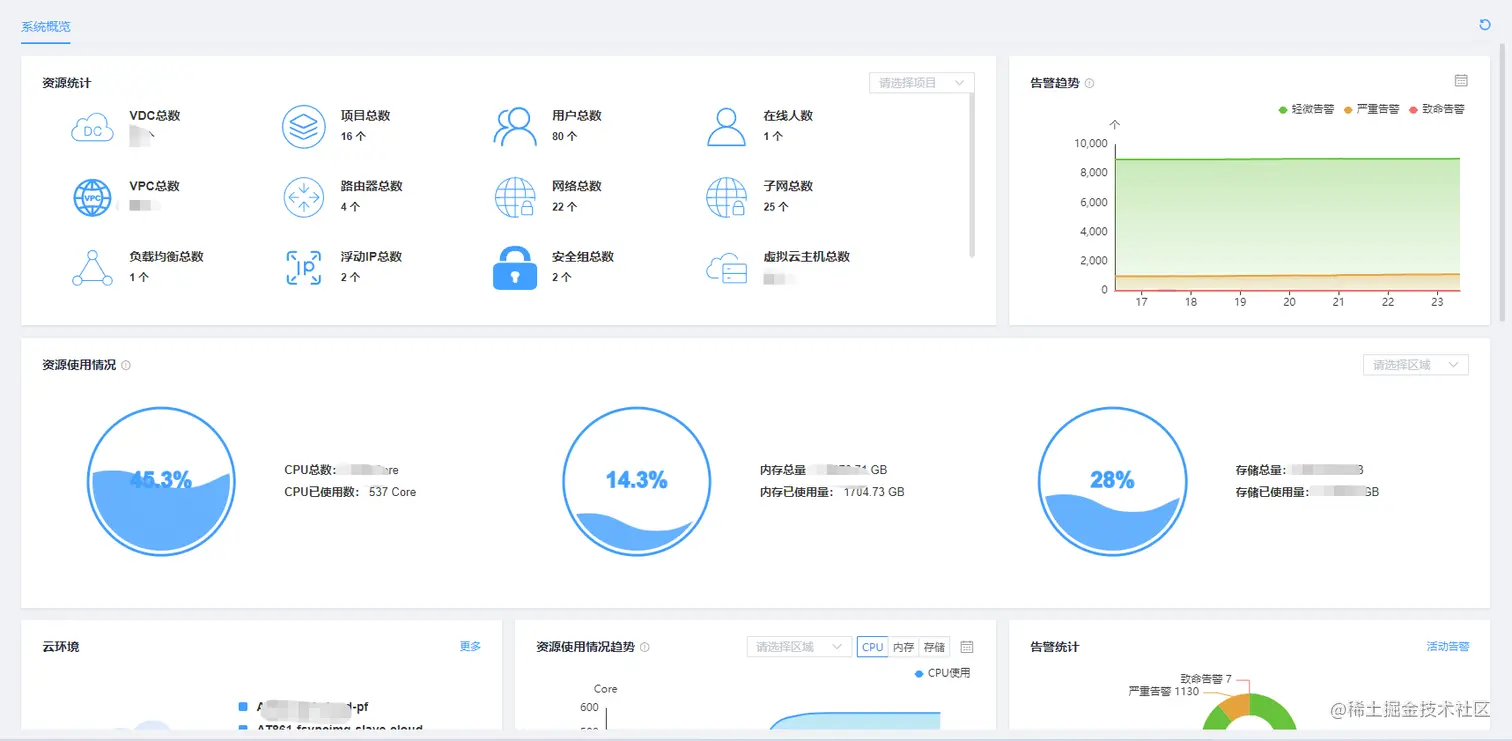Image resolution: width=1512 pixels, height=741 pixels.
Task: Click the 网络总数 globe-lock icon
Action: (515, 197)
